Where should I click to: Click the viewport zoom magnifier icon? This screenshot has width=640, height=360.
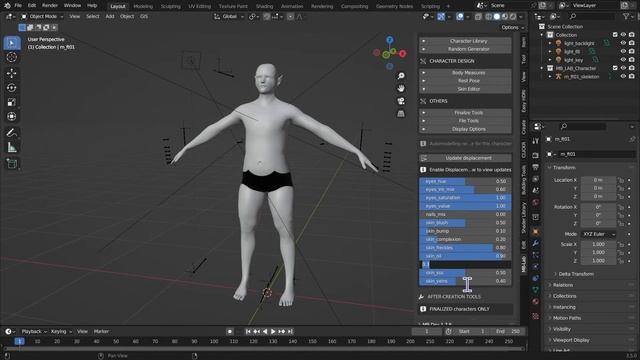click(x=401, y=76)
